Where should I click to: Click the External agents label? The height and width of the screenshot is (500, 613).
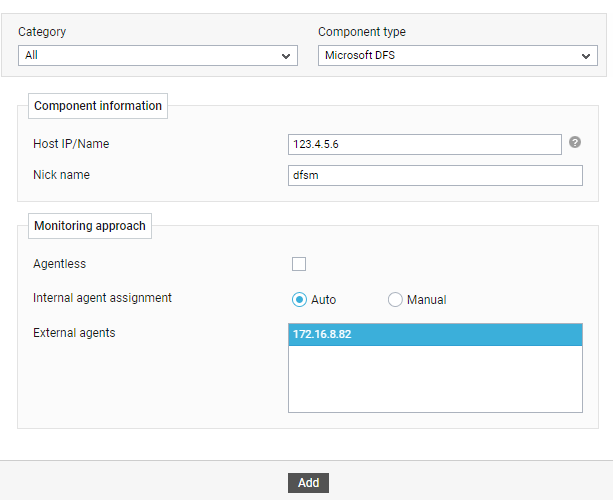74,333
